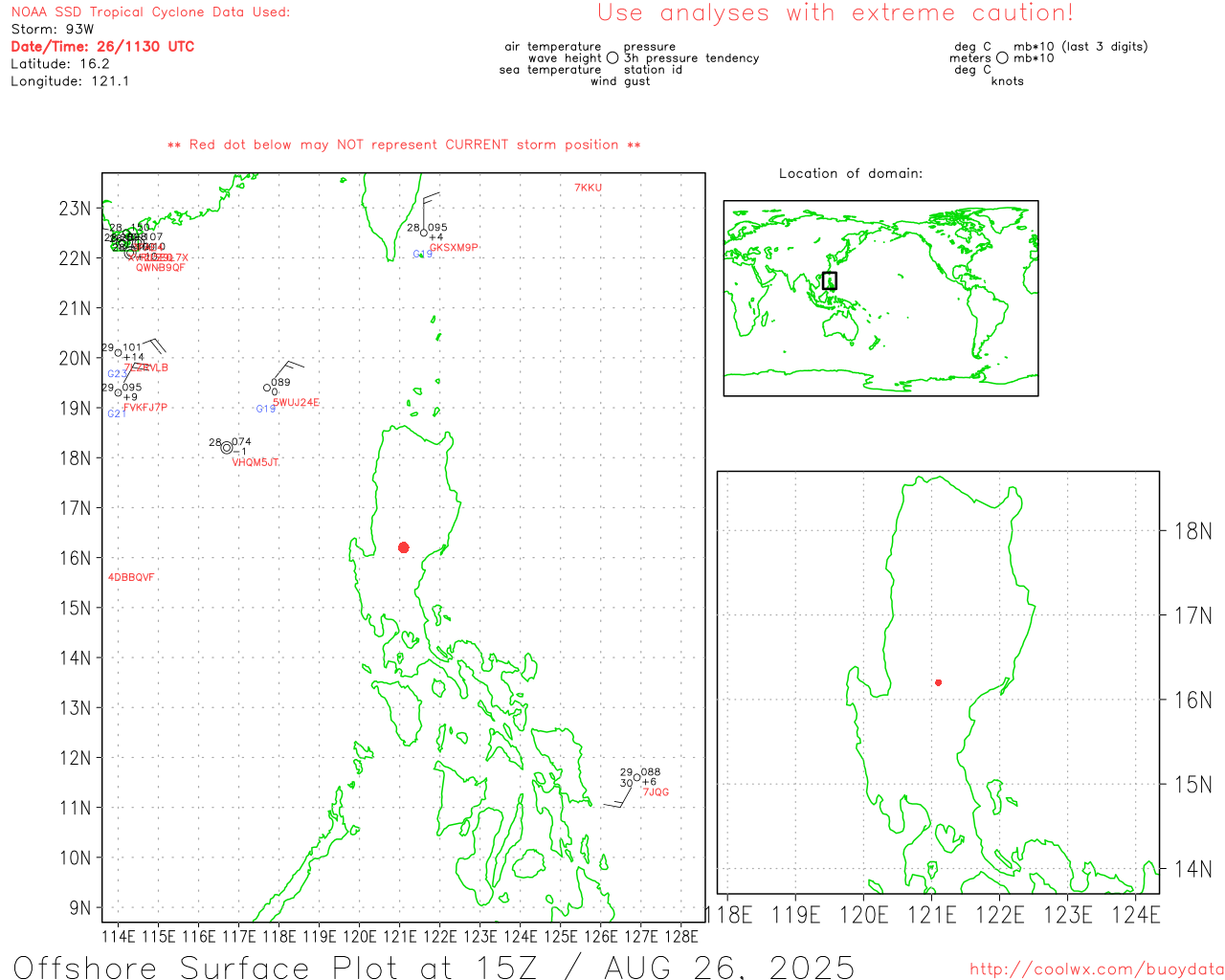The image size is (1225, 980).
Task: Click the station circle marker for FVKFJ7P
Action: [118, 392]
